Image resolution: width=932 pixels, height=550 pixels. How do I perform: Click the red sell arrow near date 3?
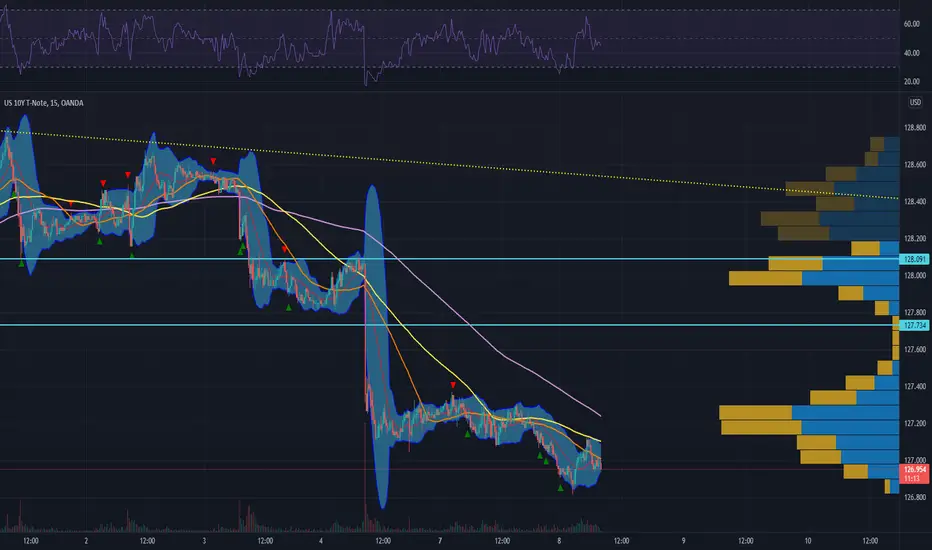tap(213, 161)
